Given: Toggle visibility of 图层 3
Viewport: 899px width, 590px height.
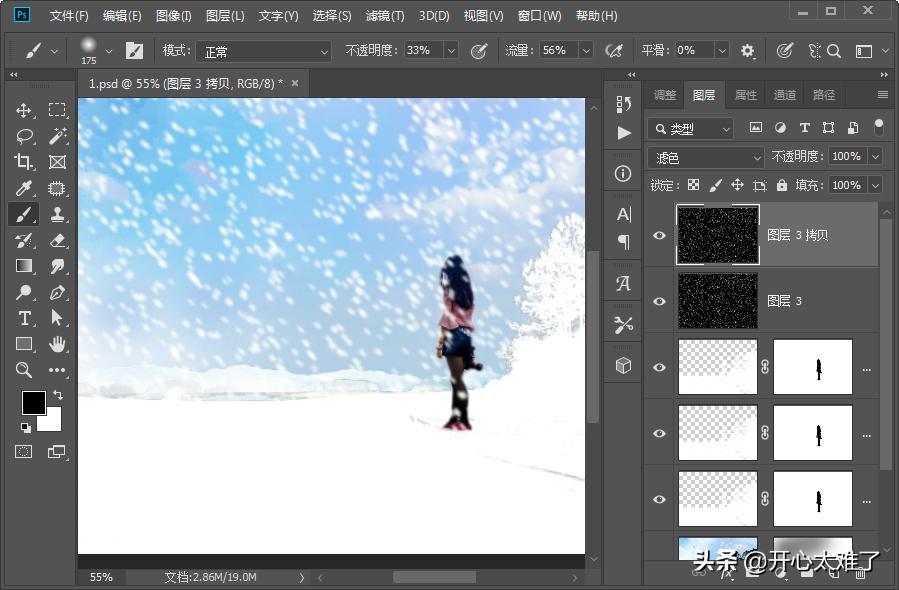Looking at the screenshot, I should (x=659, y=300).
